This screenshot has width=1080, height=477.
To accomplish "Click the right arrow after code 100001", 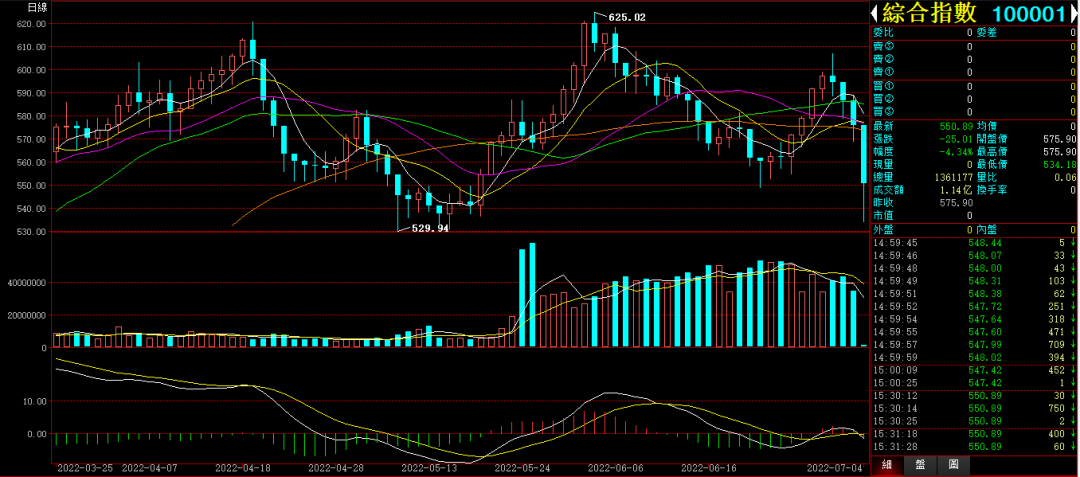I will [x=1076, y=13].
